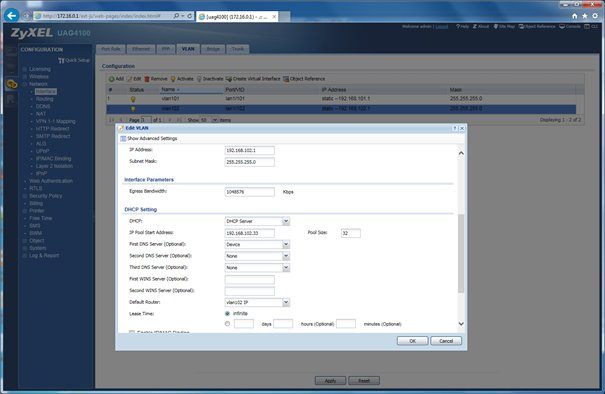The height and width of the screenshot is (394, 605).
Task: Click the Egress Bandwidth field
Action: coord(250,192)
